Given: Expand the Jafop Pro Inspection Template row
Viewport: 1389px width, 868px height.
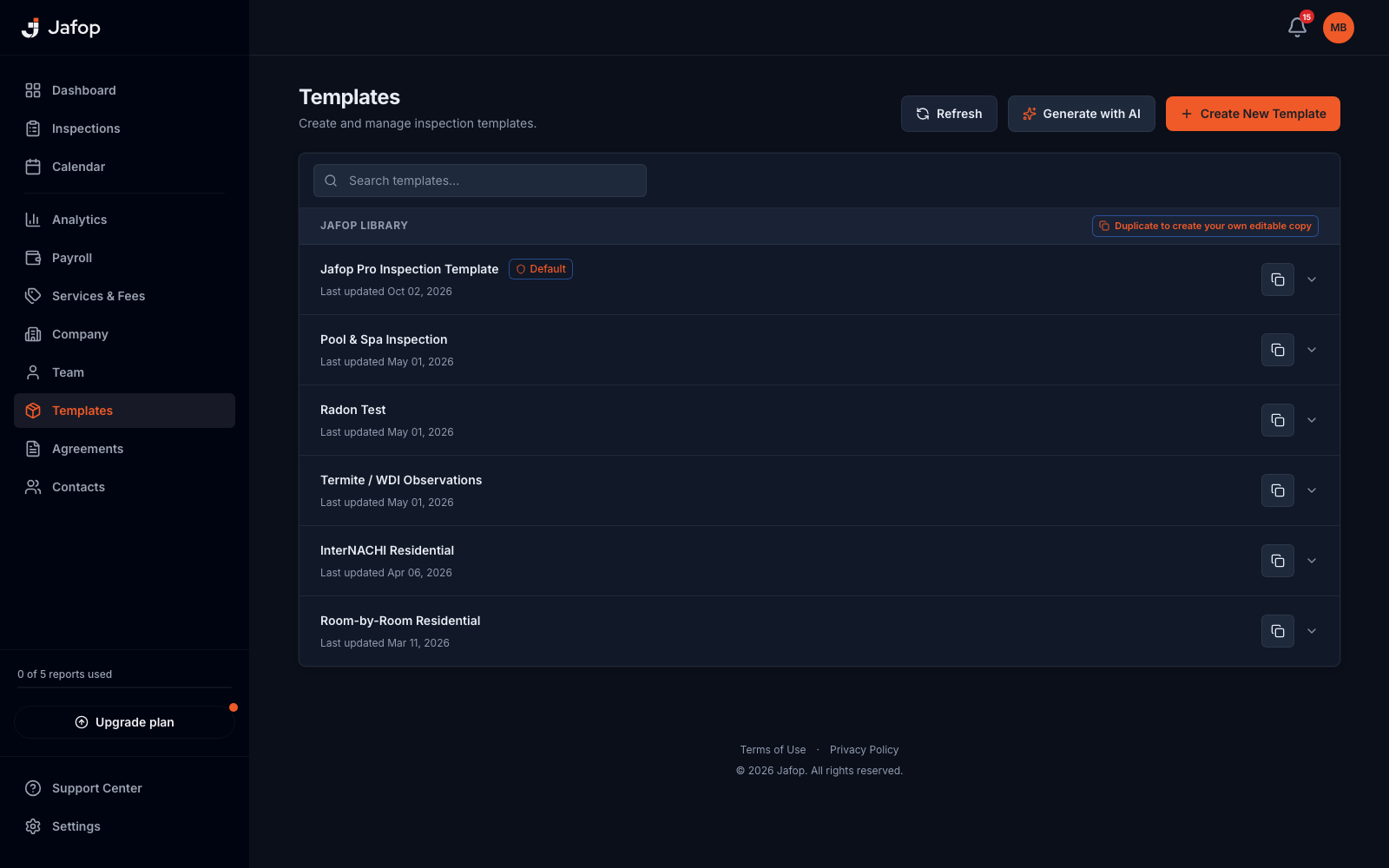Looking at the screenshot, I should 1312,279.
